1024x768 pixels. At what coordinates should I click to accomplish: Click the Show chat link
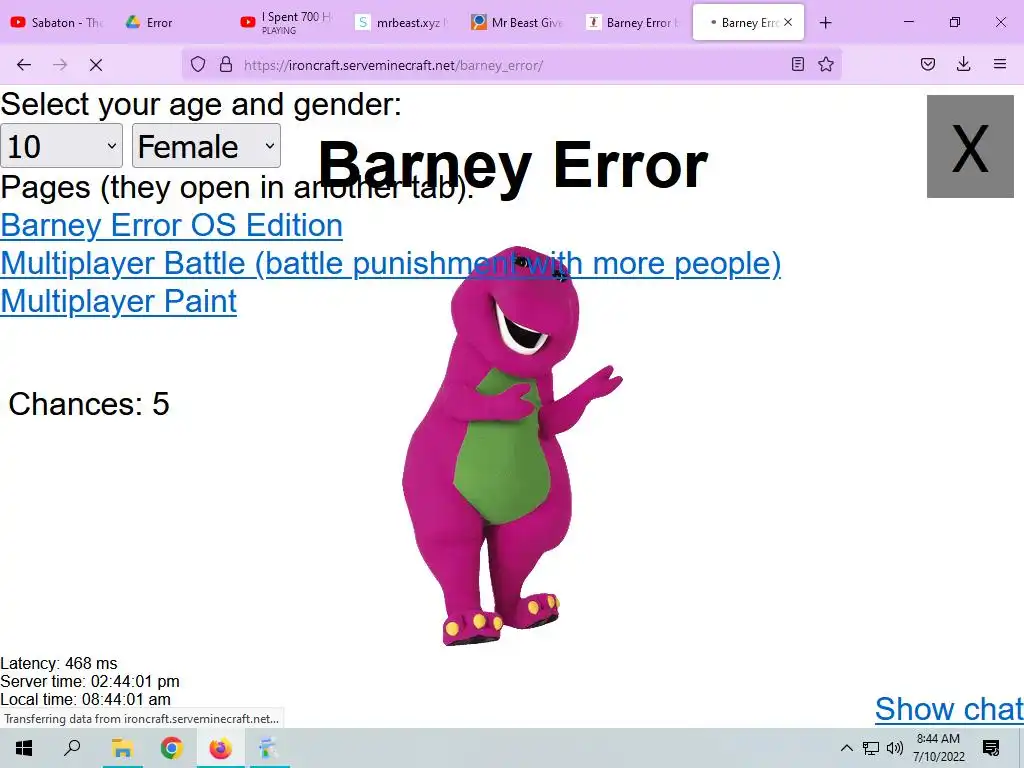click(949, 709)
